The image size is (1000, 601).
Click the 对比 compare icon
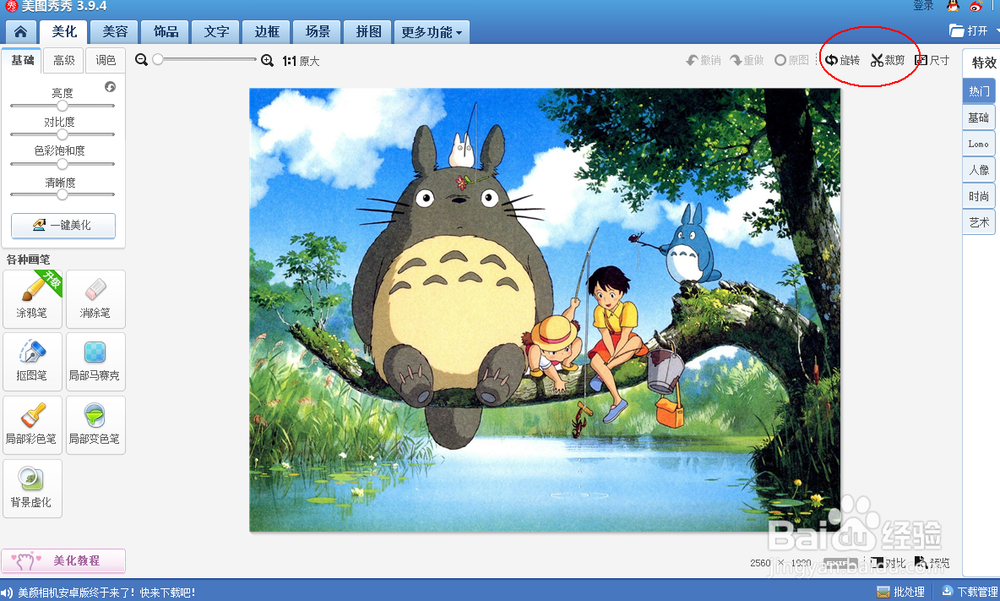click(888, 563)
